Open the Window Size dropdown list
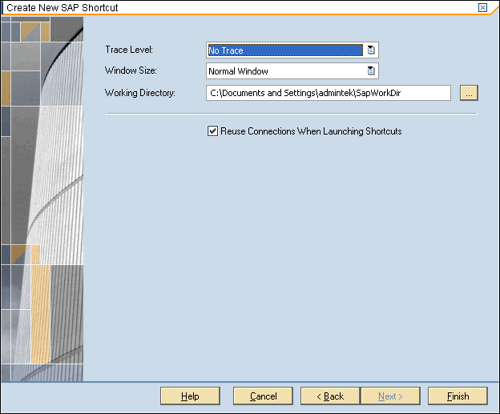The height and width of the screenshot is (414, 500). click(x=371, y=71)
